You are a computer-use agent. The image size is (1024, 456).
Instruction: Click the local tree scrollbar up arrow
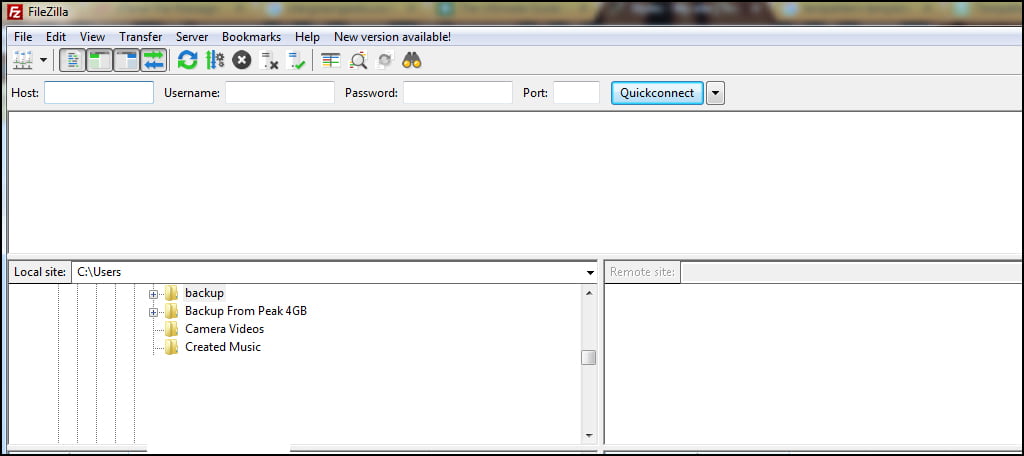pyautogui.click(x=589, y=293)
